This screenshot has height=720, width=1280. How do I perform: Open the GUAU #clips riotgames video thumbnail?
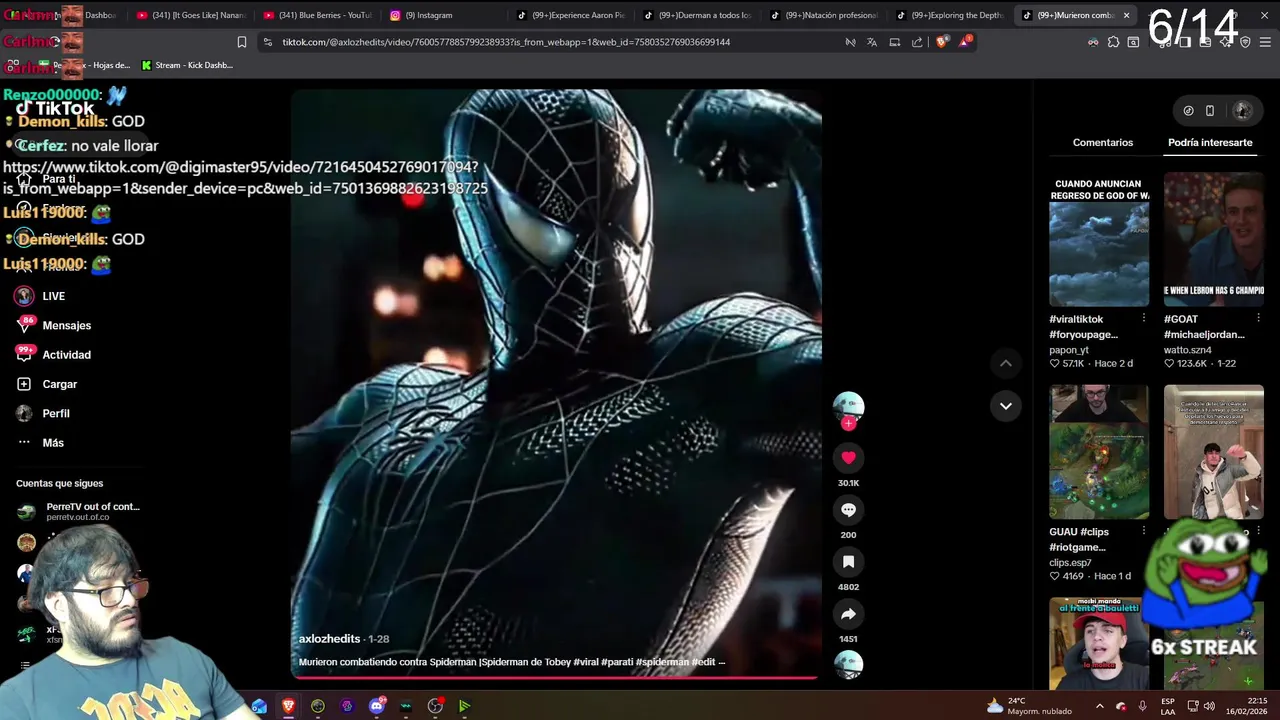click(1099, 452)
